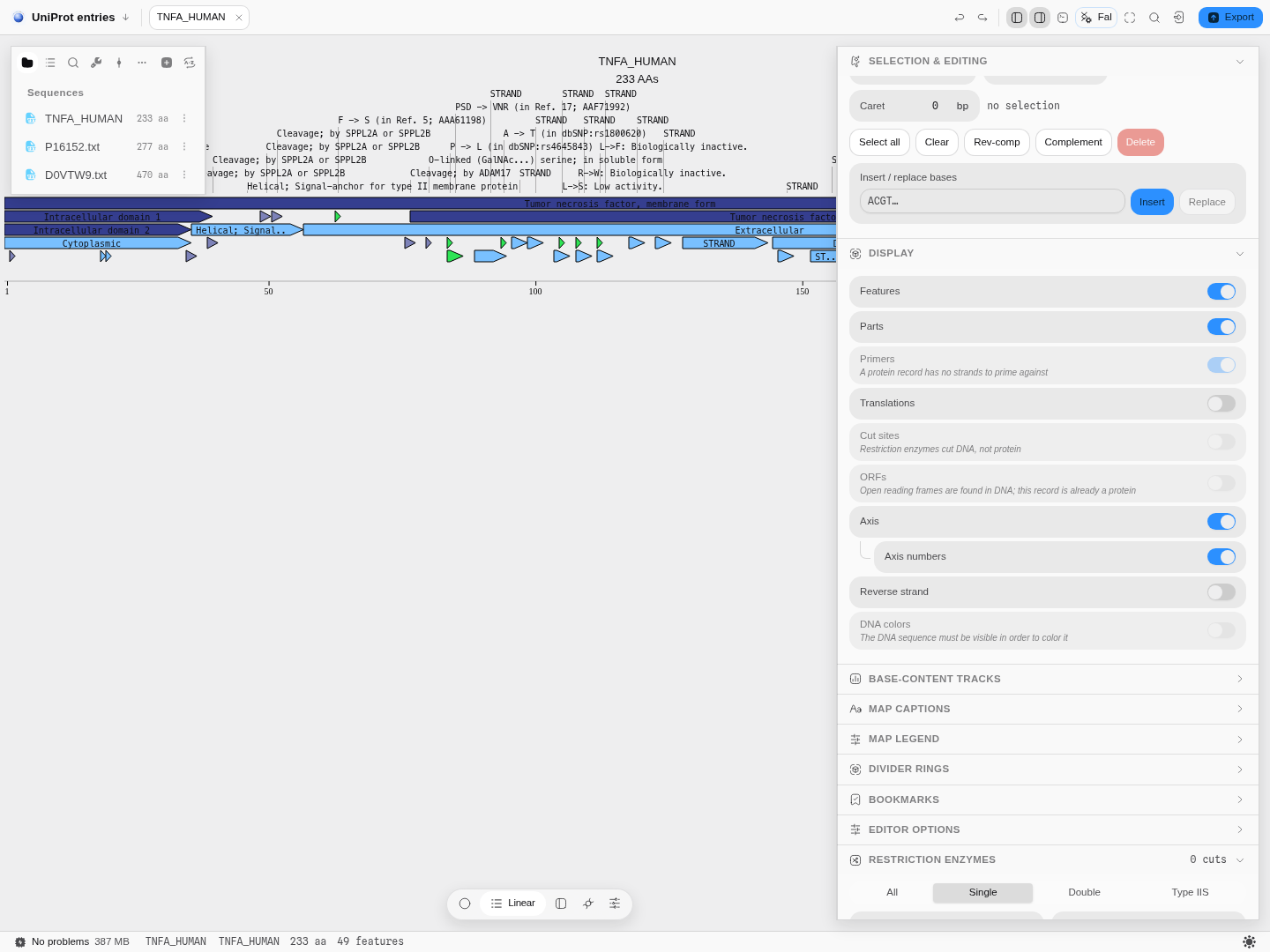Click the undo arrow icon

(x=960, y=18)
